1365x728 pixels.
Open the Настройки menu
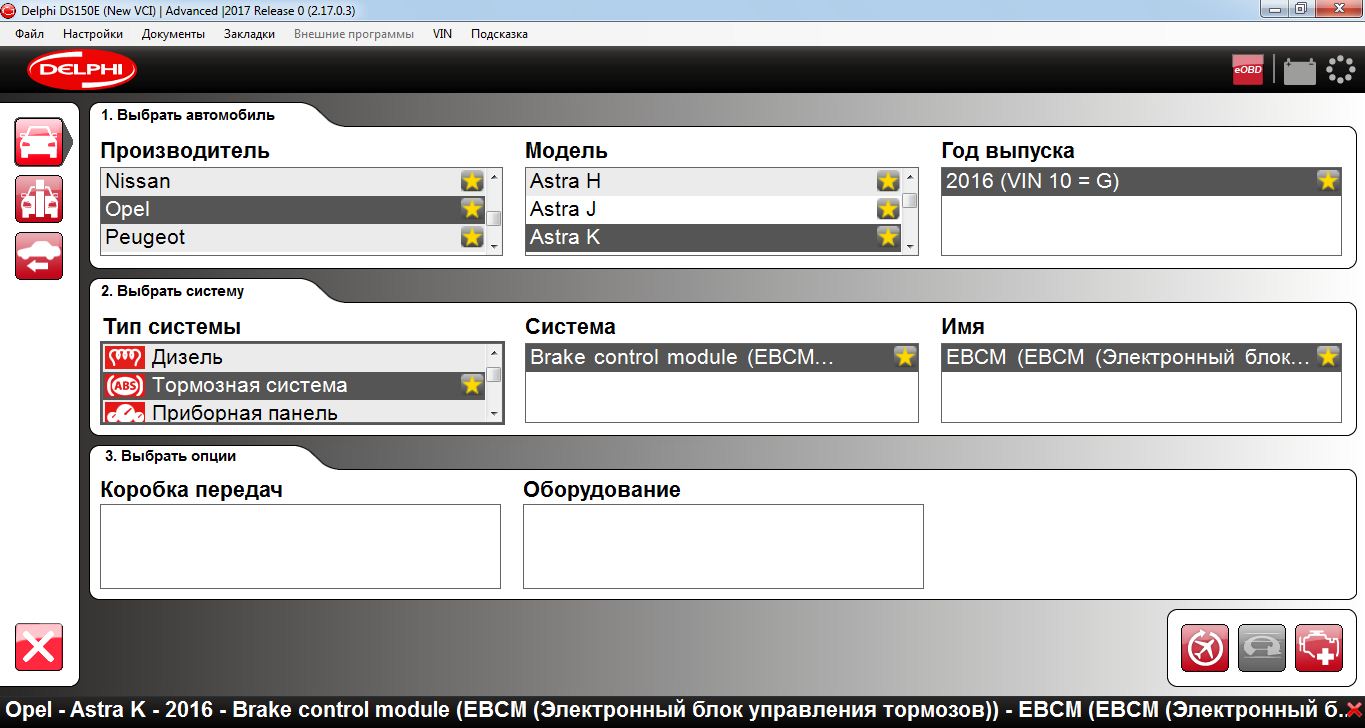pos(93,34)
